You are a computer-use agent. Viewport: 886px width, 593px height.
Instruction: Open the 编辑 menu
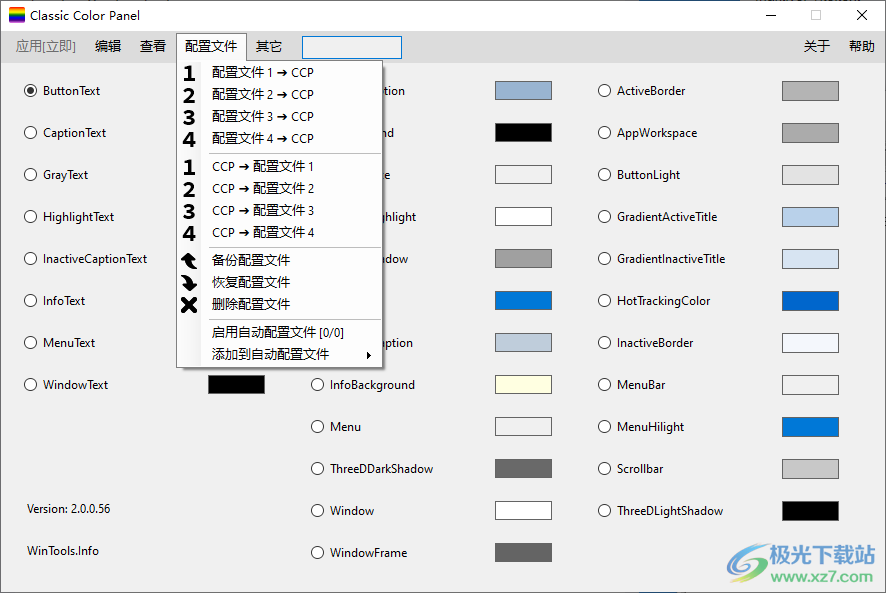(108, 47)
